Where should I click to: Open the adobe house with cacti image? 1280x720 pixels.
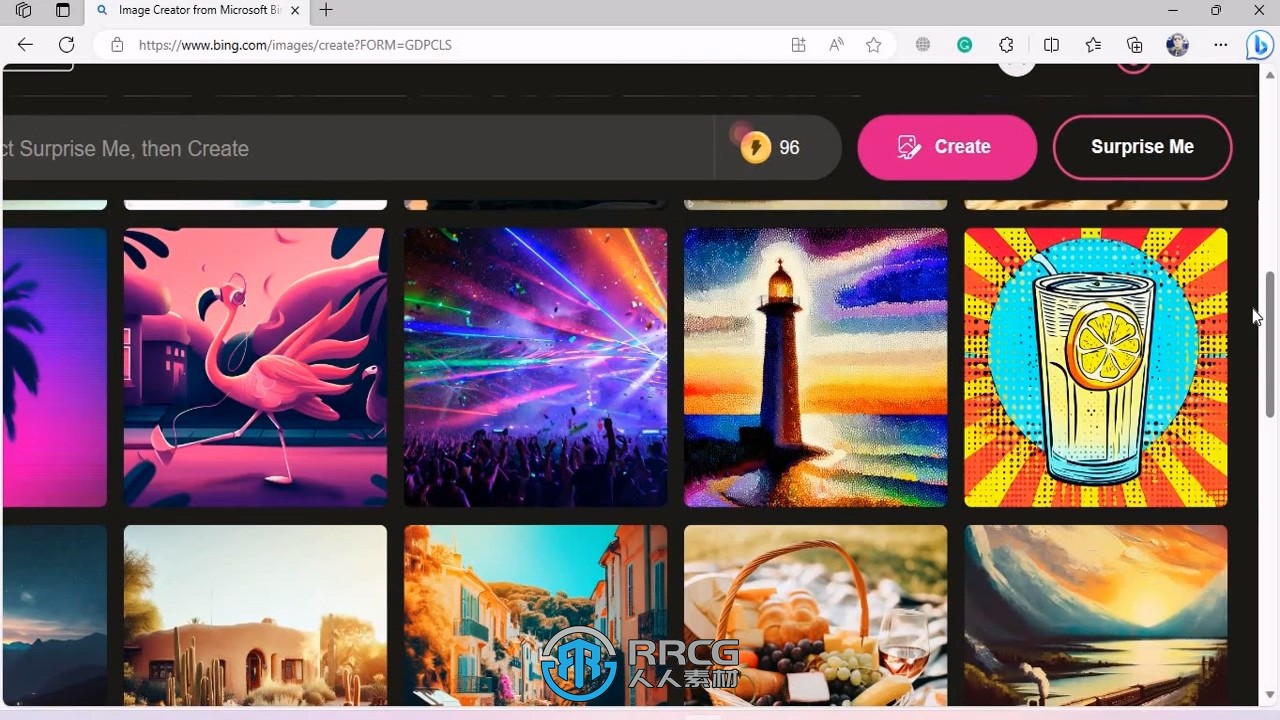tap(255, 616)
